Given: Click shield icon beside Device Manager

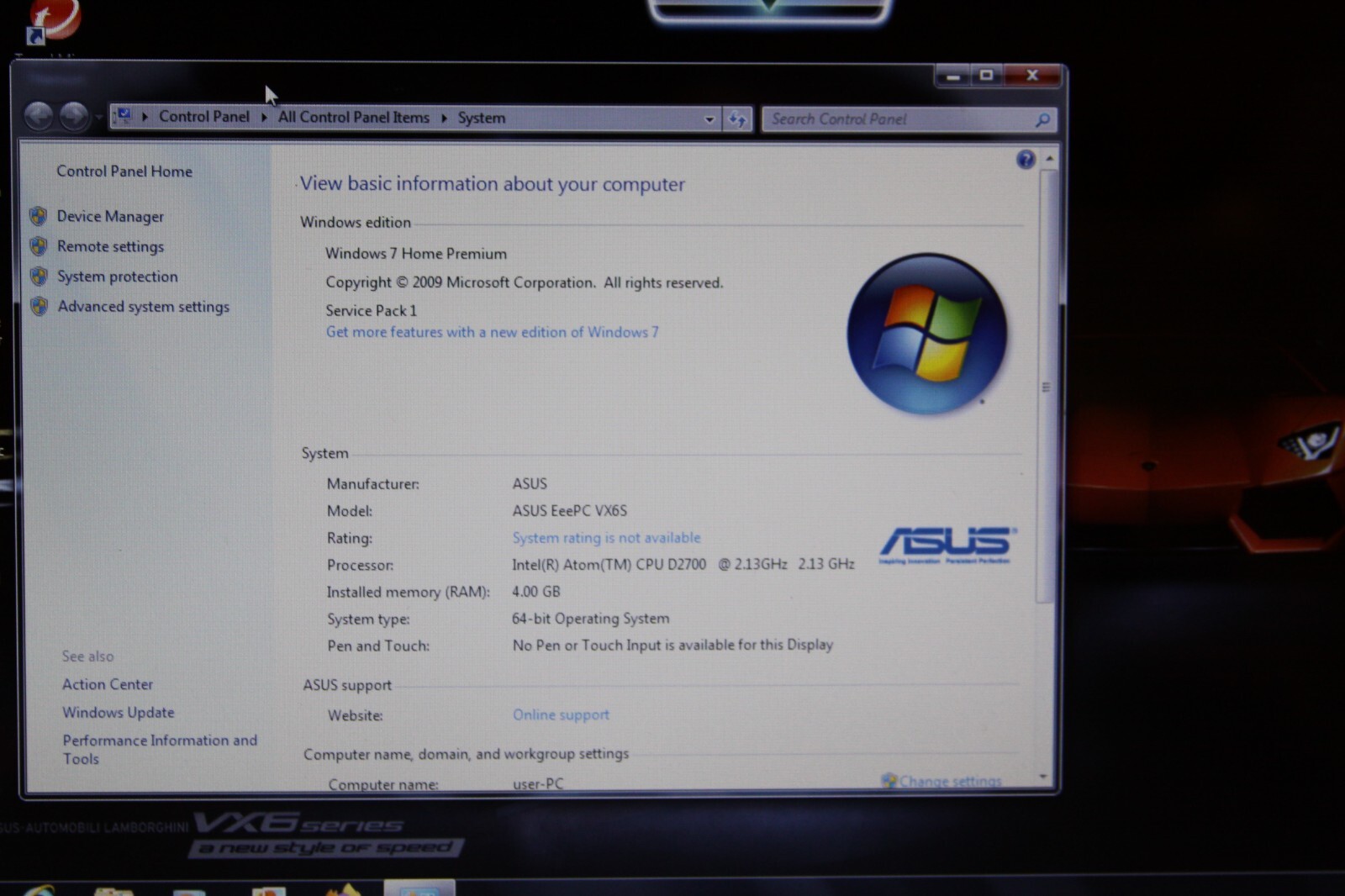Looking at the screenshot, I should point(39,216).
